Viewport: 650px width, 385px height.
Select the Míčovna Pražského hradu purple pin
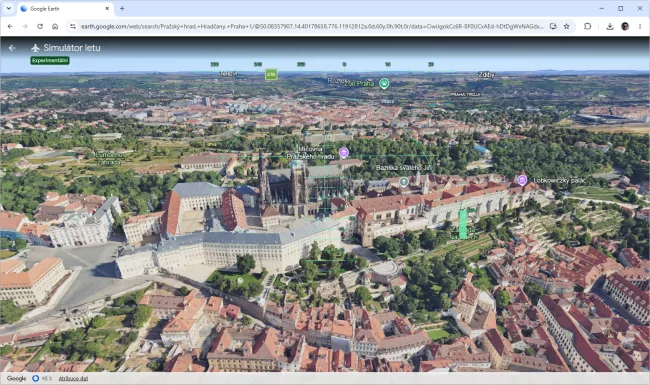(344, 153)
